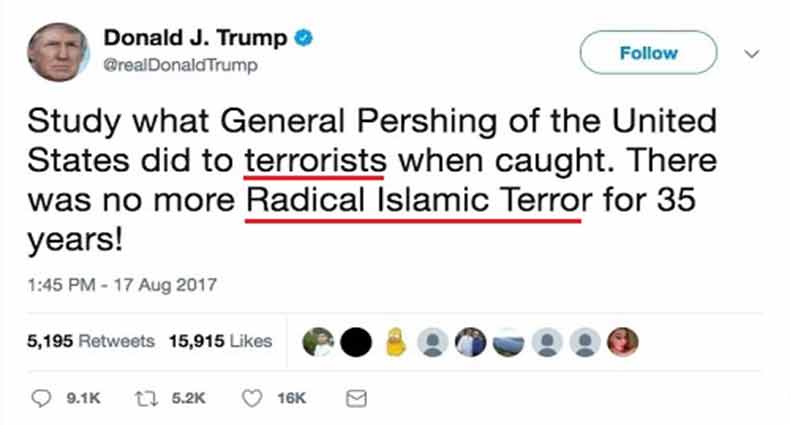Click the 9.1K reply count
This screenshot has height=425, width=790.
[83, 398]
